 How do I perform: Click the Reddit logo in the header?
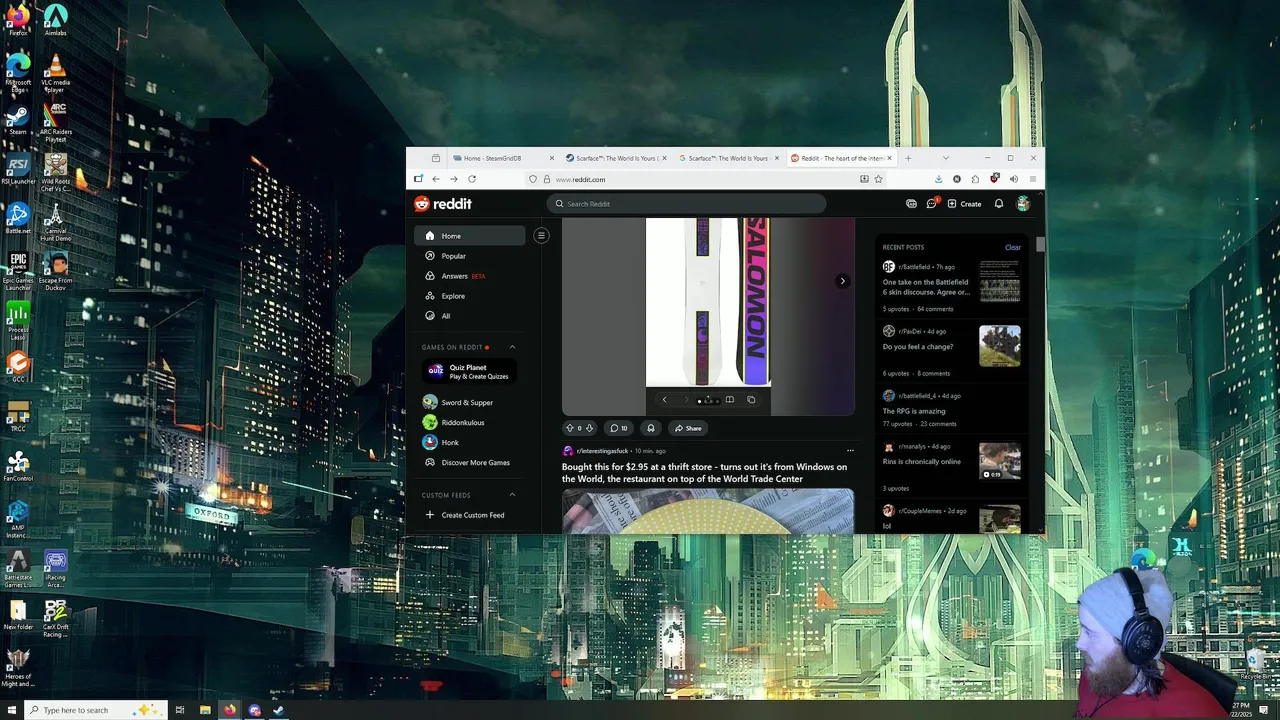coord(443,204)
